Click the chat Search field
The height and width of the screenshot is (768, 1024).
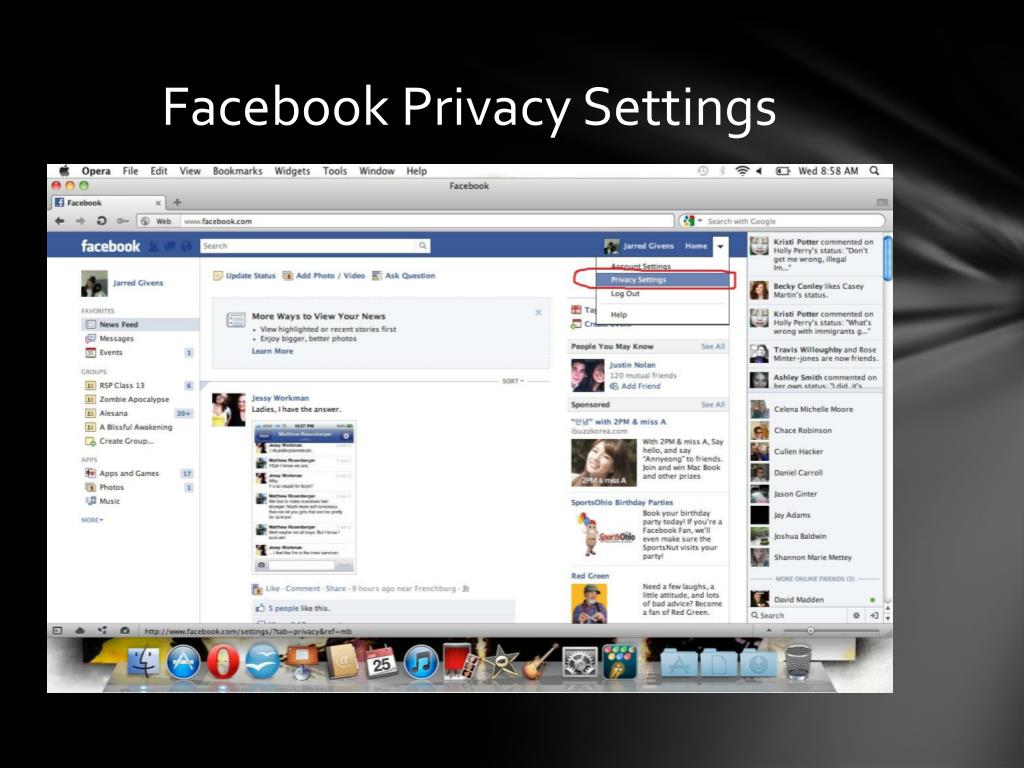pyautogui.click(x=798, y=615)
